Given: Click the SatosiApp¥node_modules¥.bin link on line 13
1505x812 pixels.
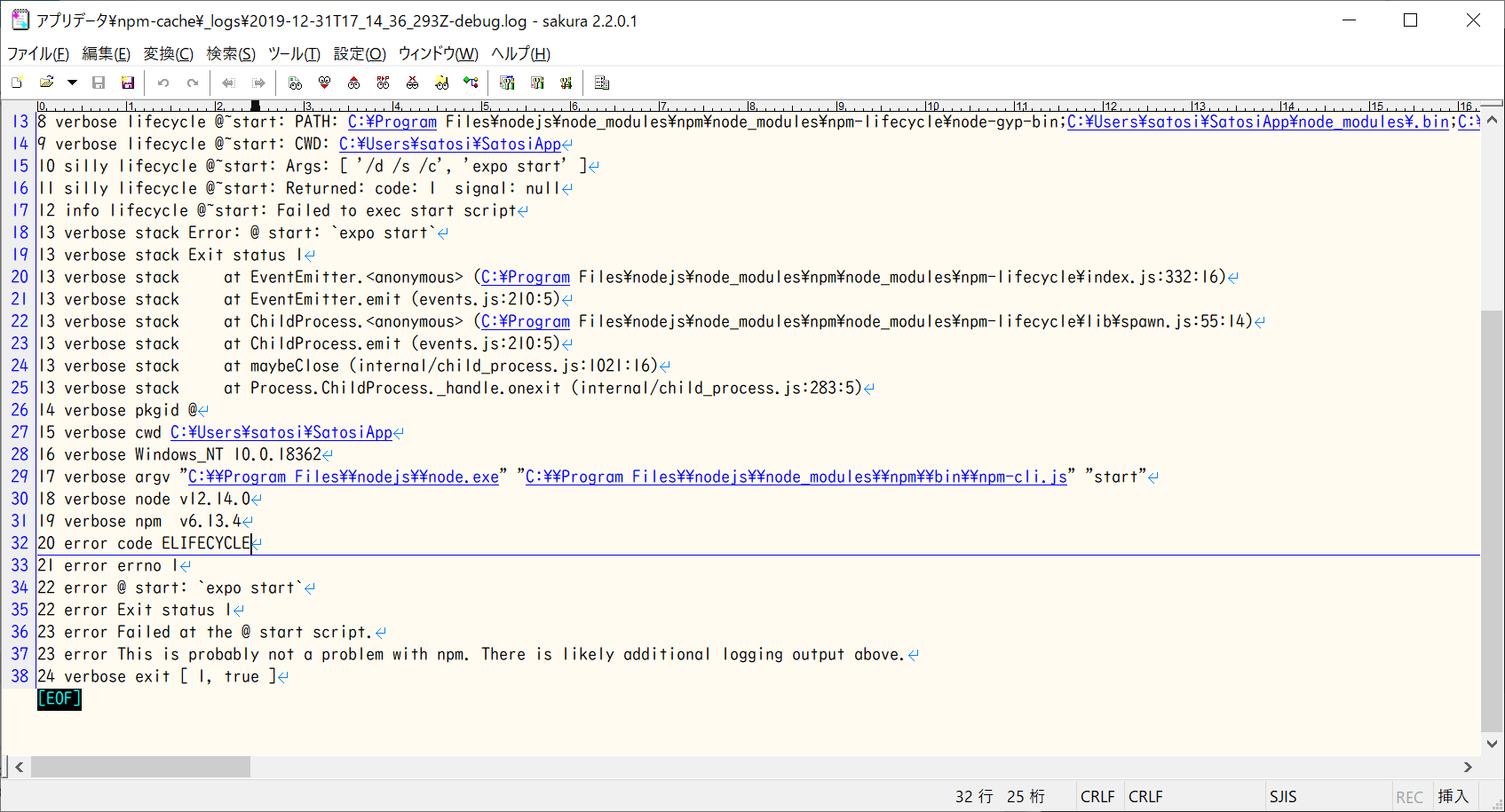Looking at the screenshot, I should coord(1258,122).
